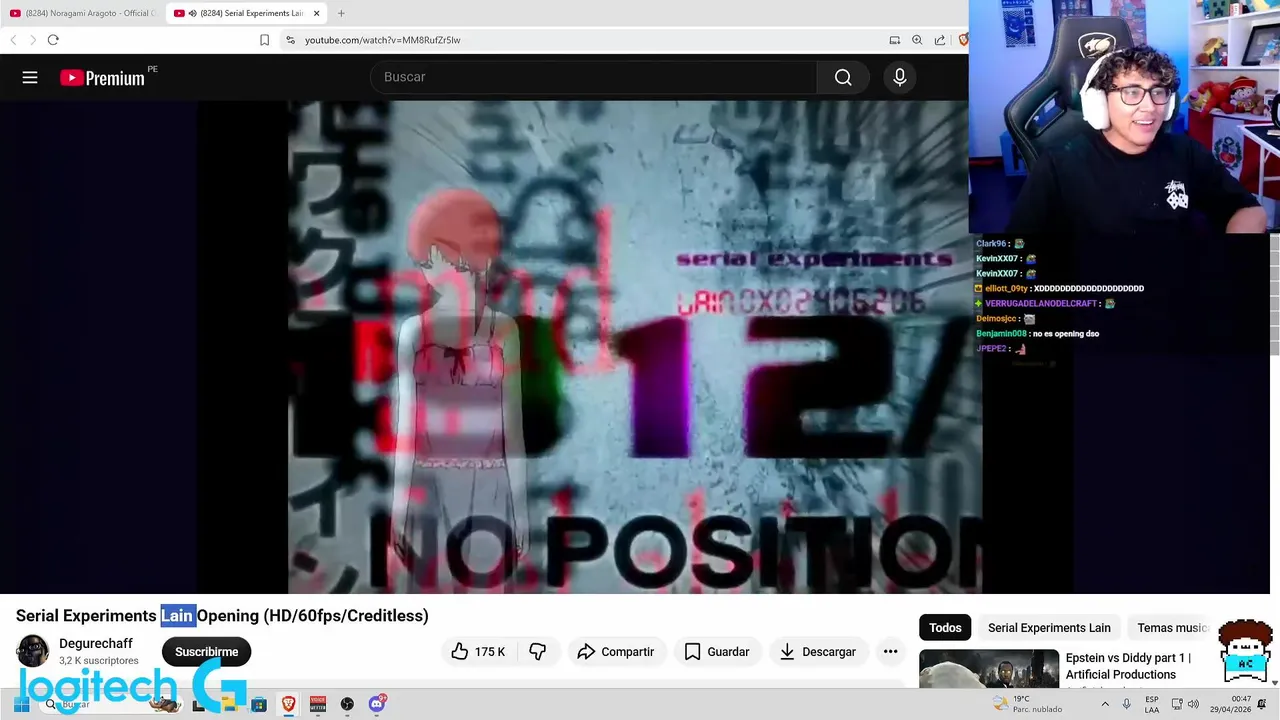
Task: Open weather widget 19°C Parc. nublado
Action: [1028, 704]
